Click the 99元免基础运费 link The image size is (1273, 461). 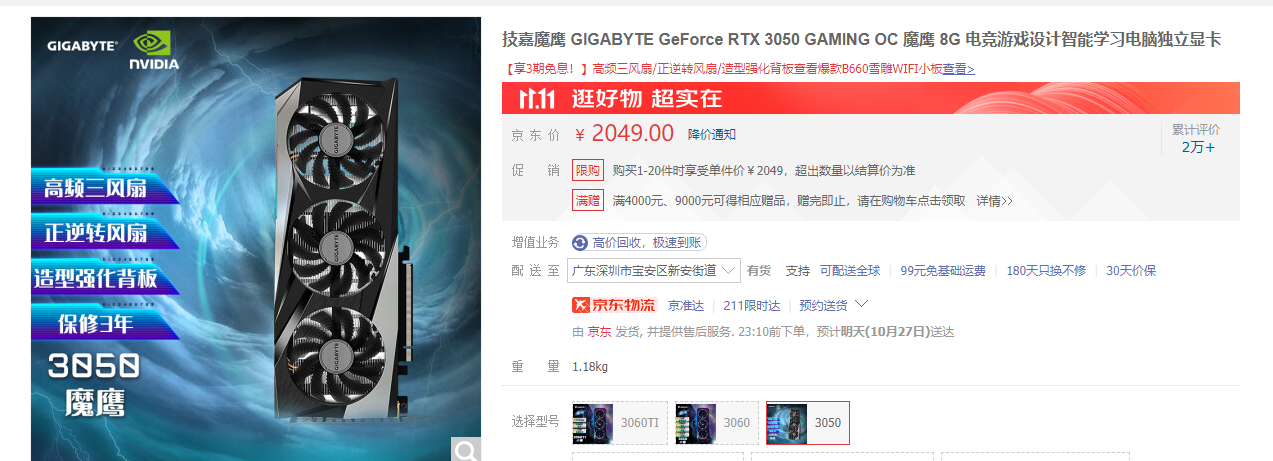click(x=943, y=270)
